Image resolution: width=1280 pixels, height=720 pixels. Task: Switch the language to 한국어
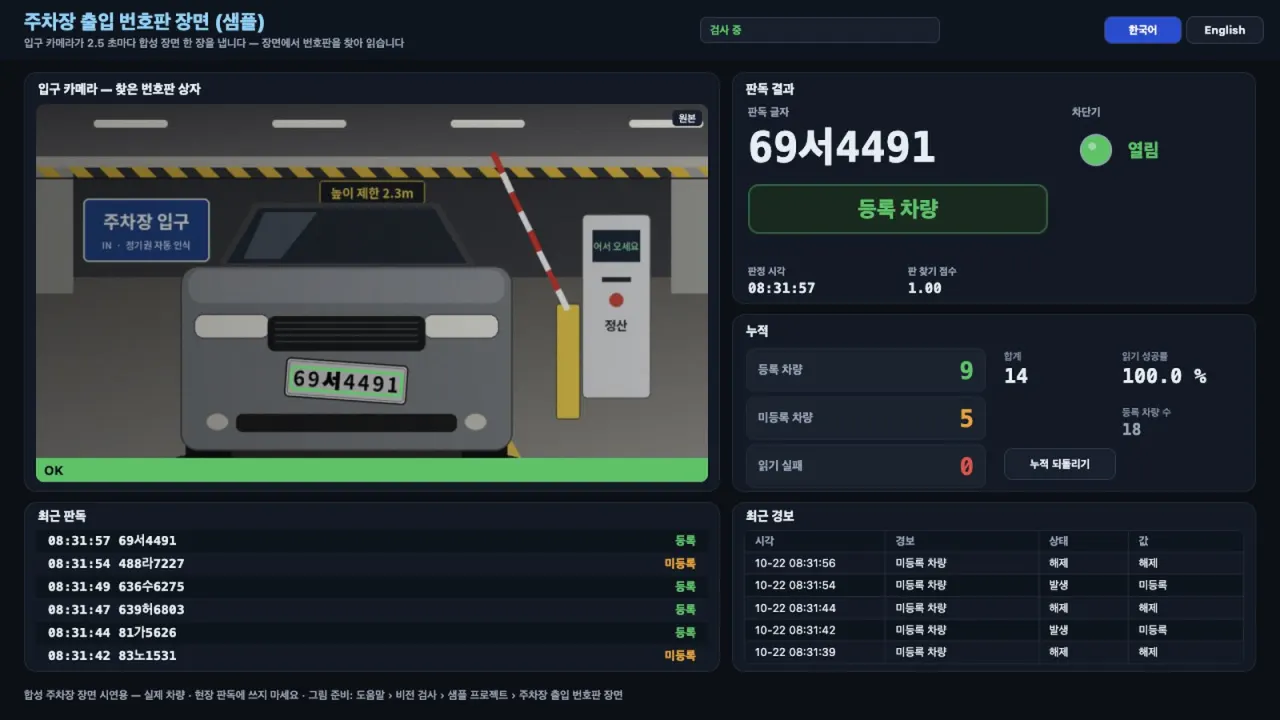1142,30
